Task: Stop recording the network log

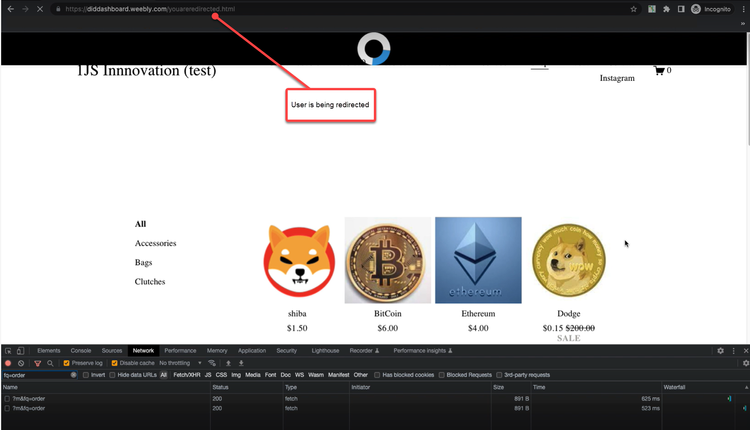Action: coord(8,363)
